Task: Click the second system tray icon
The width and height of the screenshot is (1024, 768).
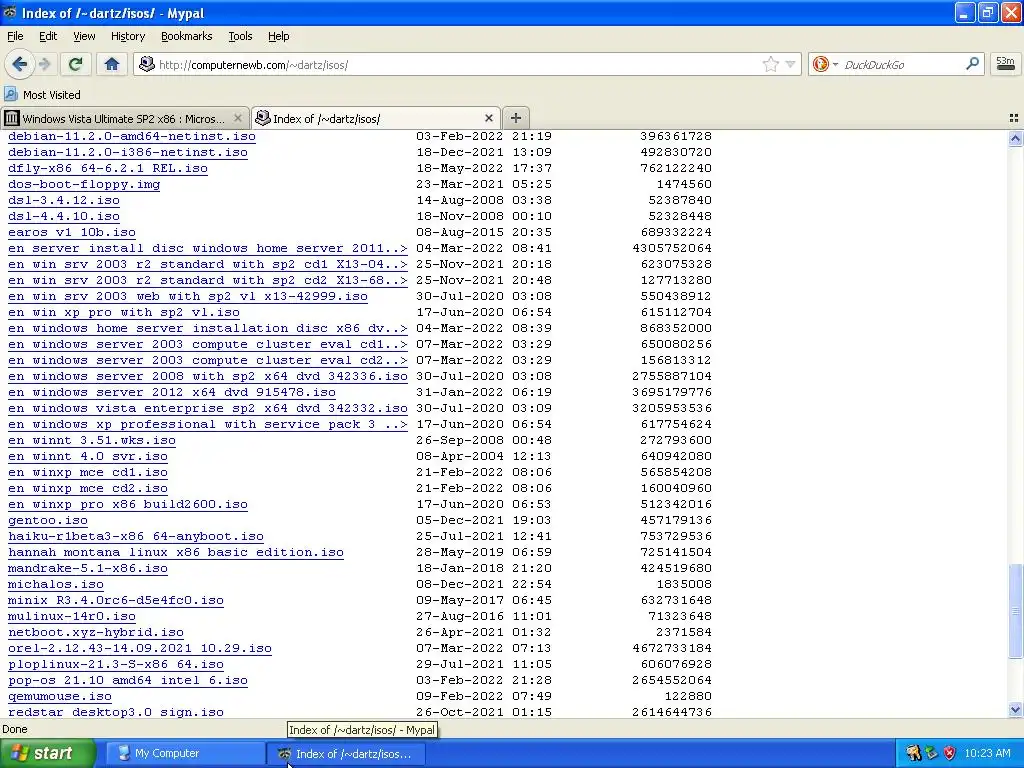Action: 931,753
